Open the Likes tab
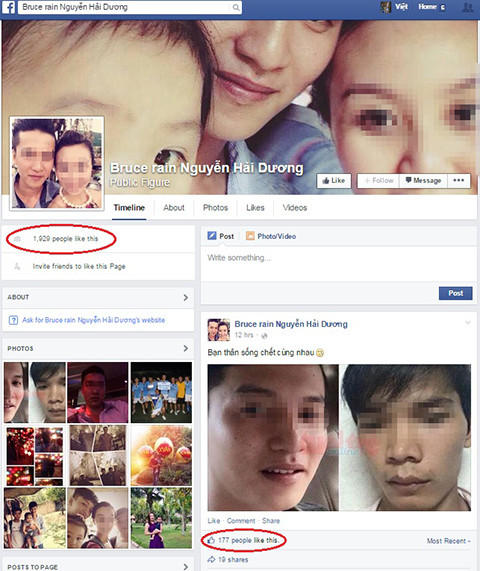Screen dimensions: 480x571 pos(255,208)
